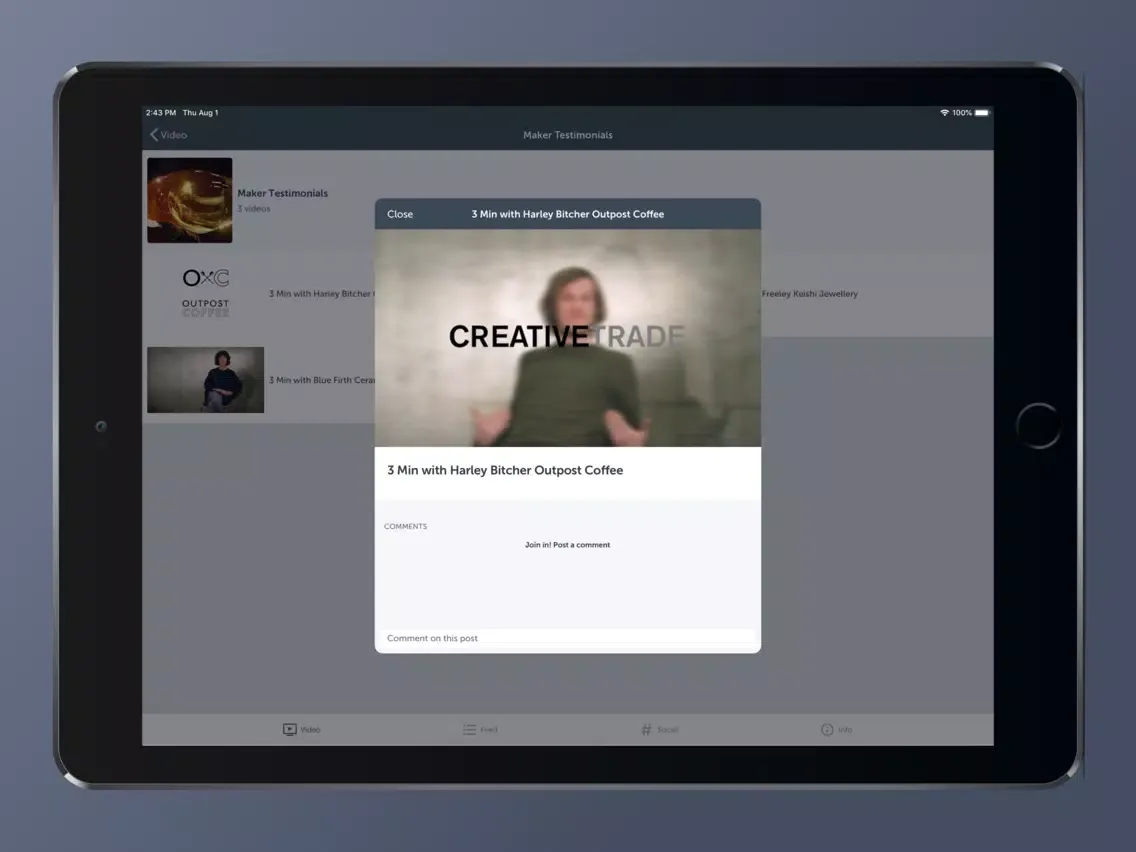Image resolution: width=1136 pixels, height=852 pixels.
Task: Open the Blue Firth Ceramics video thumbnail
Action: [x=206, y=380]
